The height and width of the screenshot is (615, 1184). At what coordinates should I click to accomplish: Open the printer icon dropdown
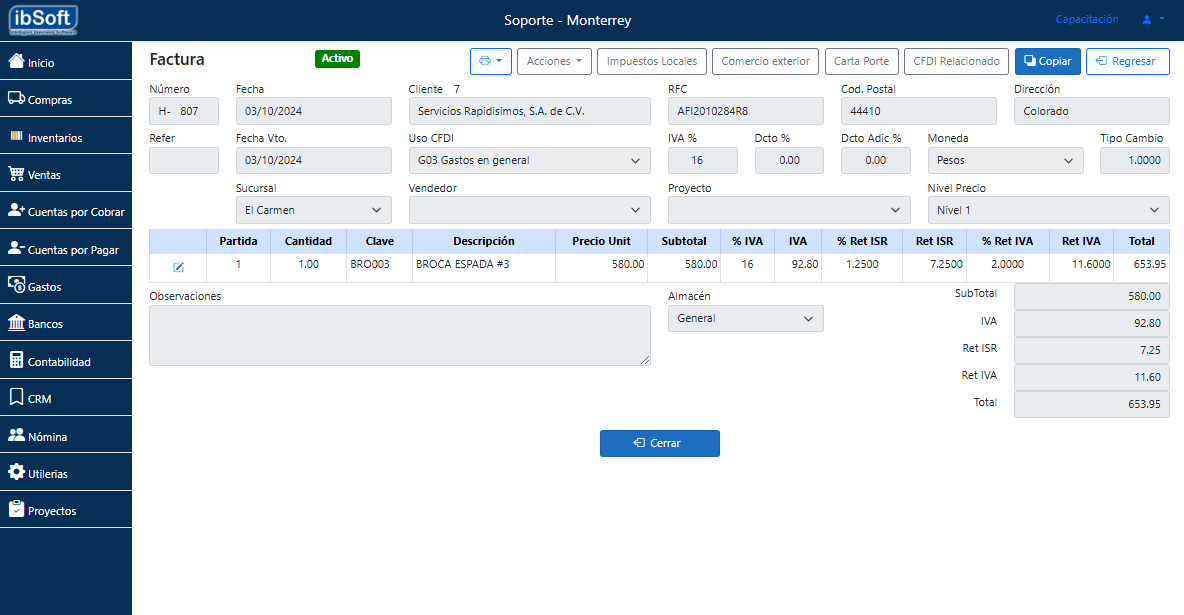click(490, 61)
